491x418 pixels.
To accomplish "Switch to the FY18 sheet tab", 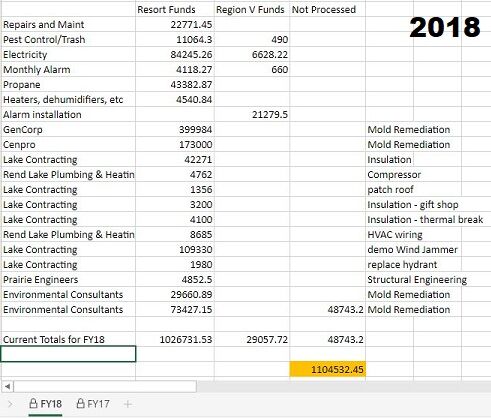I will (45, 404).
